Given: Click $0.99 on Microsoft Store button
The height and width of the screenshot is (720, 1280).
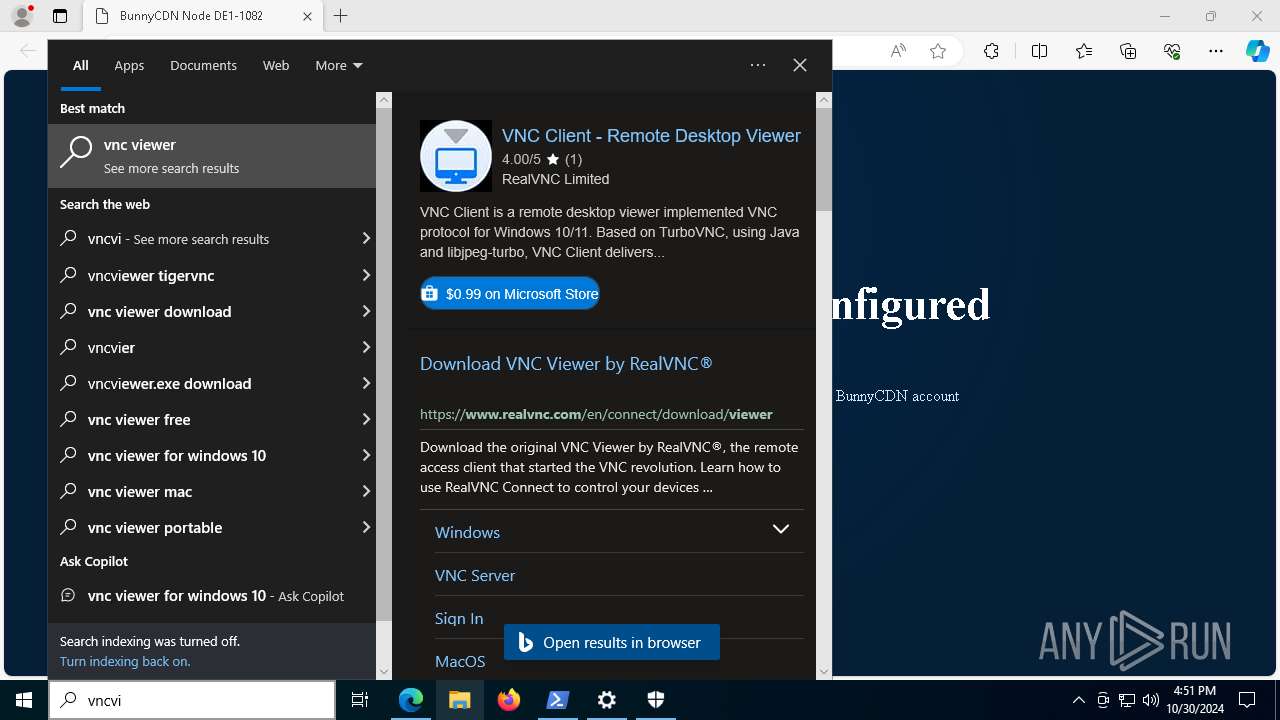Looking at the screenshot, I should (x=510, y=293).
